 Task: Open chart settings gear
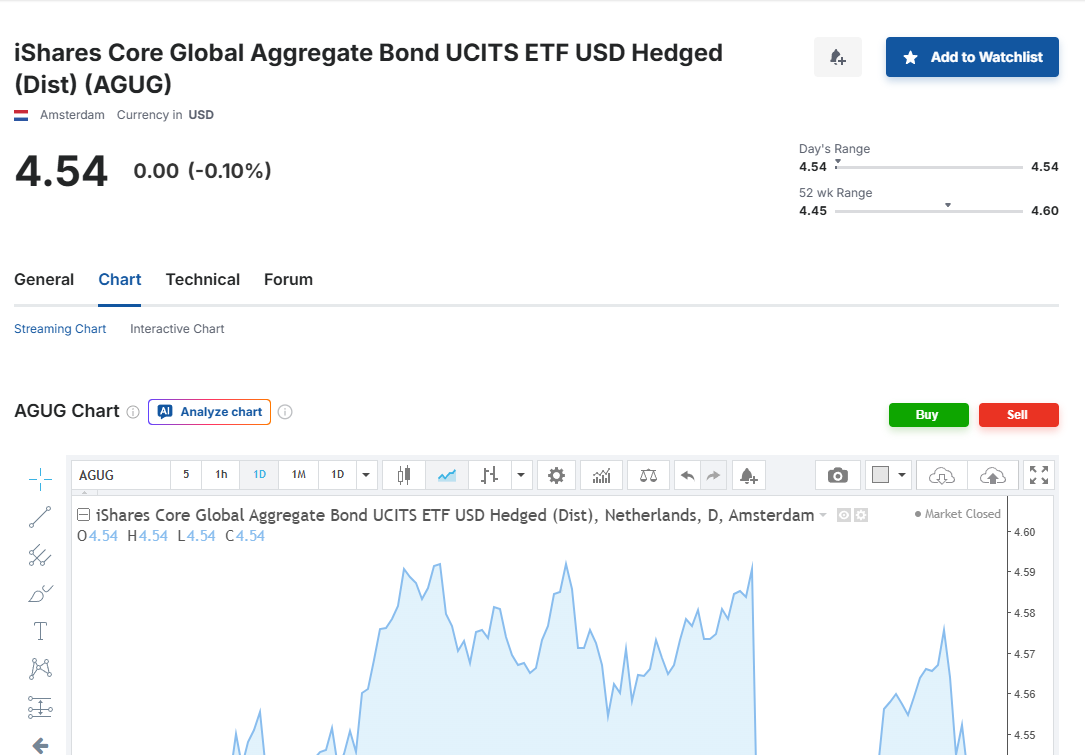[556, 475]
